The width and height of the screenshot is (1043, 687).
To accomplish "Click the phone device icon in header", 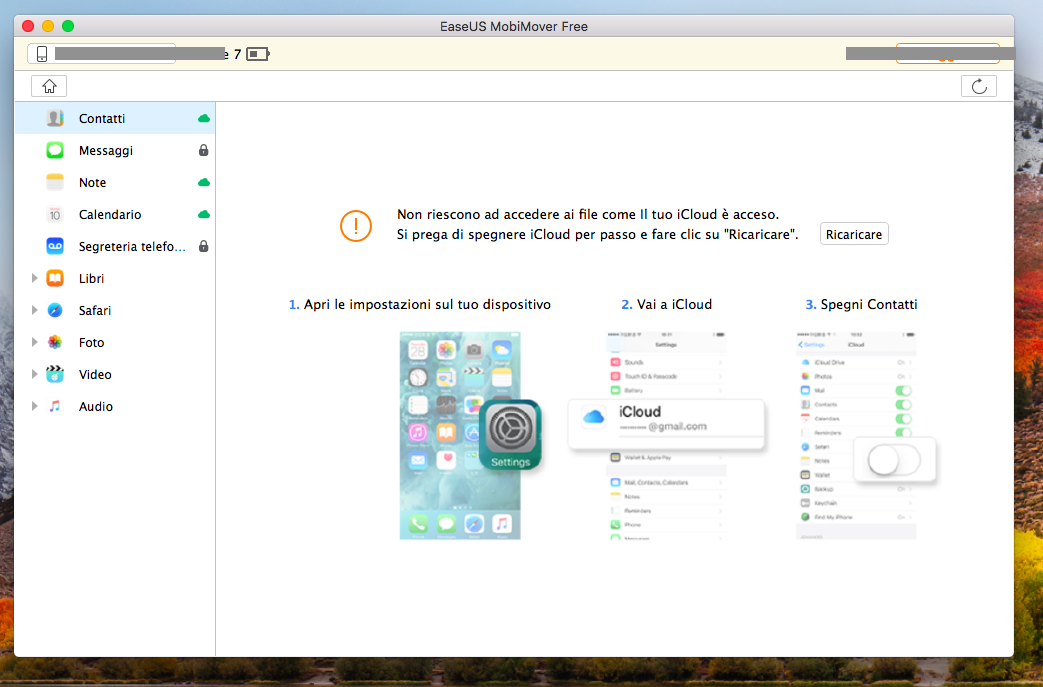I will [x=42, y=54].
